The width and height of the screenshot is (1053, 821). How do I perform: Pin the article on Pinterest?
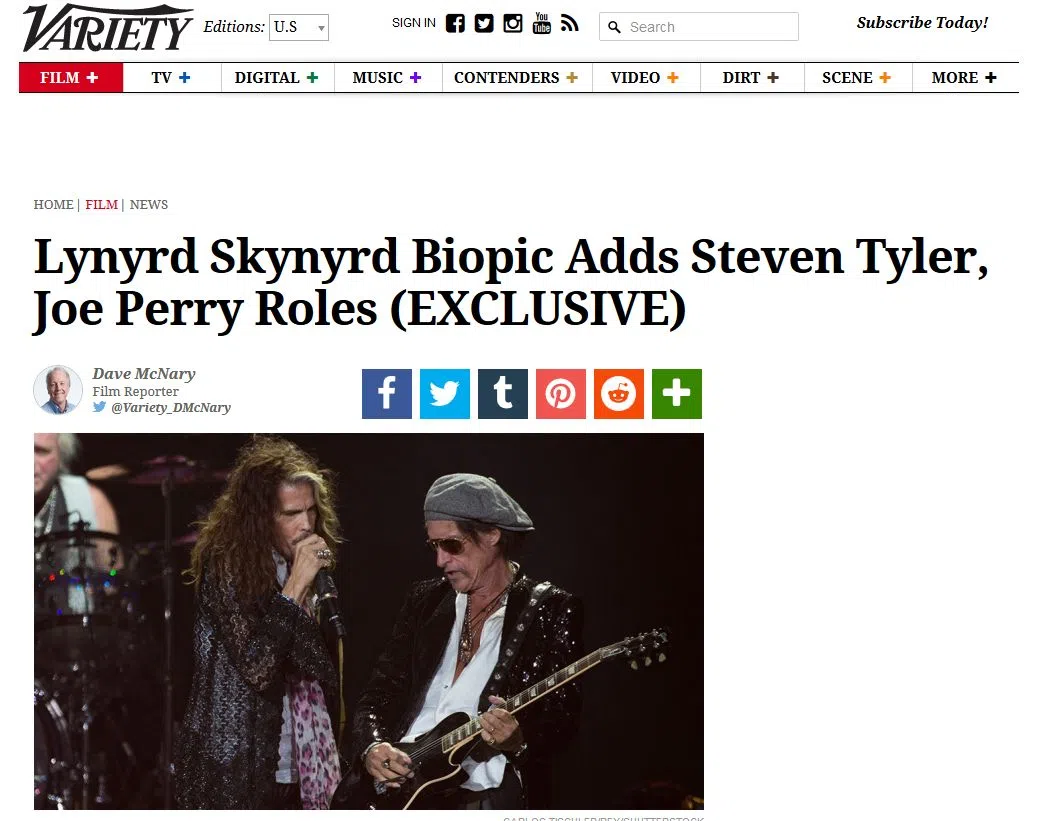pos(561,393)
